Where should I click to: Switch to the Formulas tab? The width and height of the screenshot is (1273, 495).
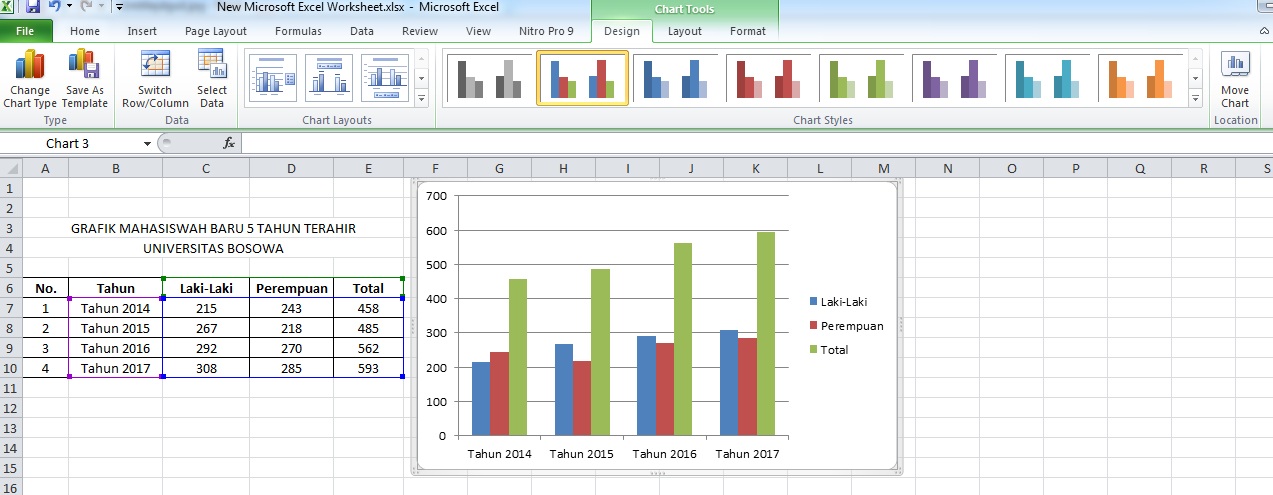pos(298,31)
